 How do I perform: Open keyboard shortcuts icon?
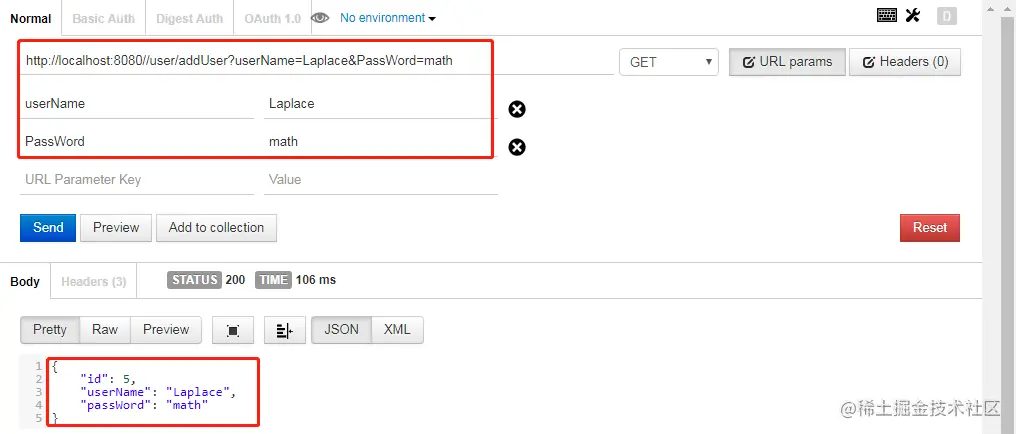[x=886, y=16]
